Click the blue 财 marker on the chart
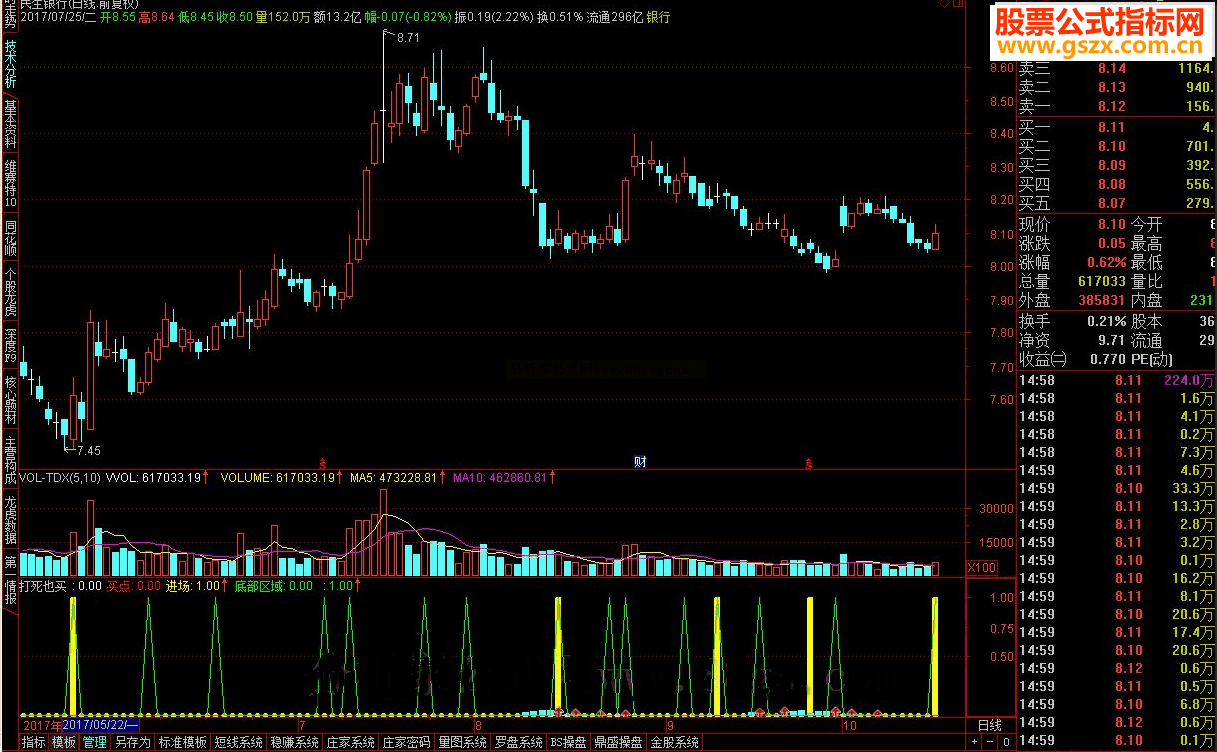The image size is (1217, 752). [641, 461]
